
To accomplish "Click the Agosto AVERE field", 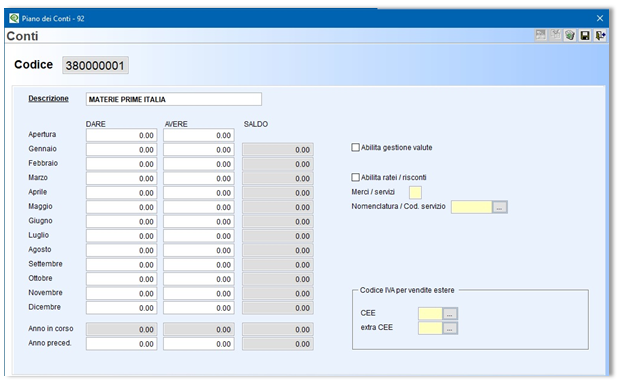I will click(198, 250).
